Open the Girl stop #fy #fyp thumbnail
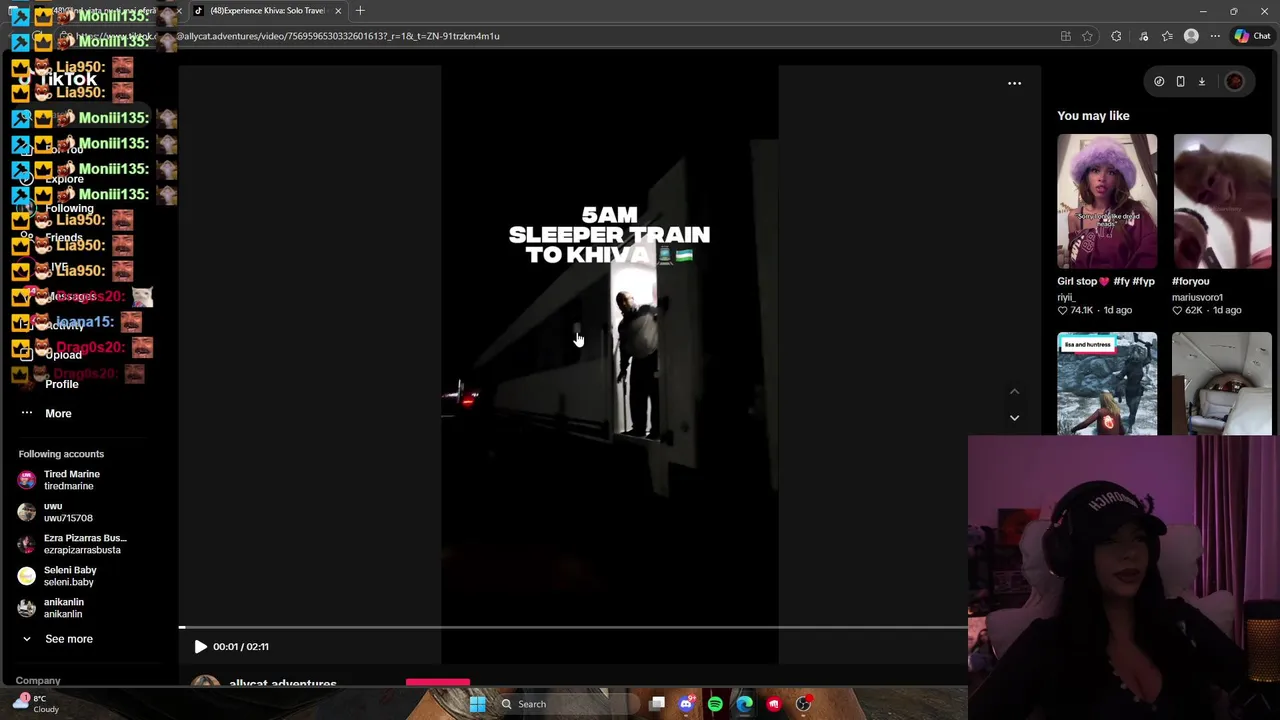 [1107, 201]
